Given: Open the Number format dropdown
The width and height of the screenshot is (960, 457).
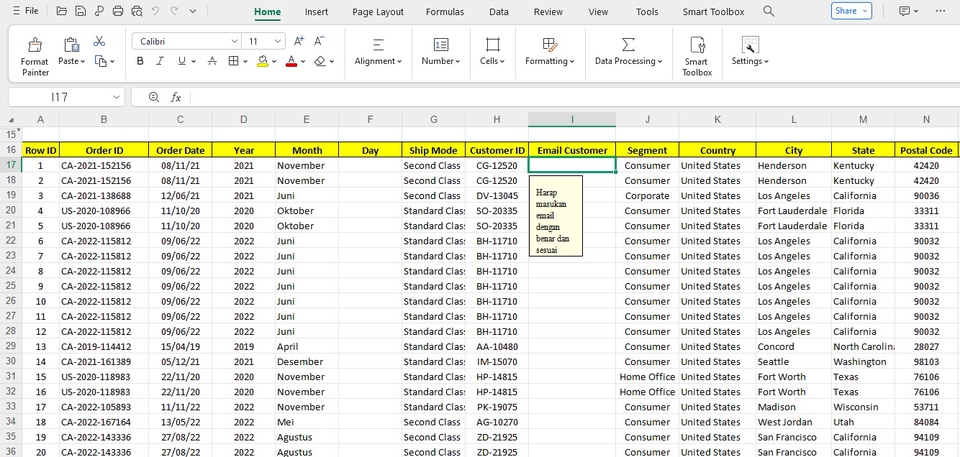Looking at the screenshot, I should tap(441, 51).
